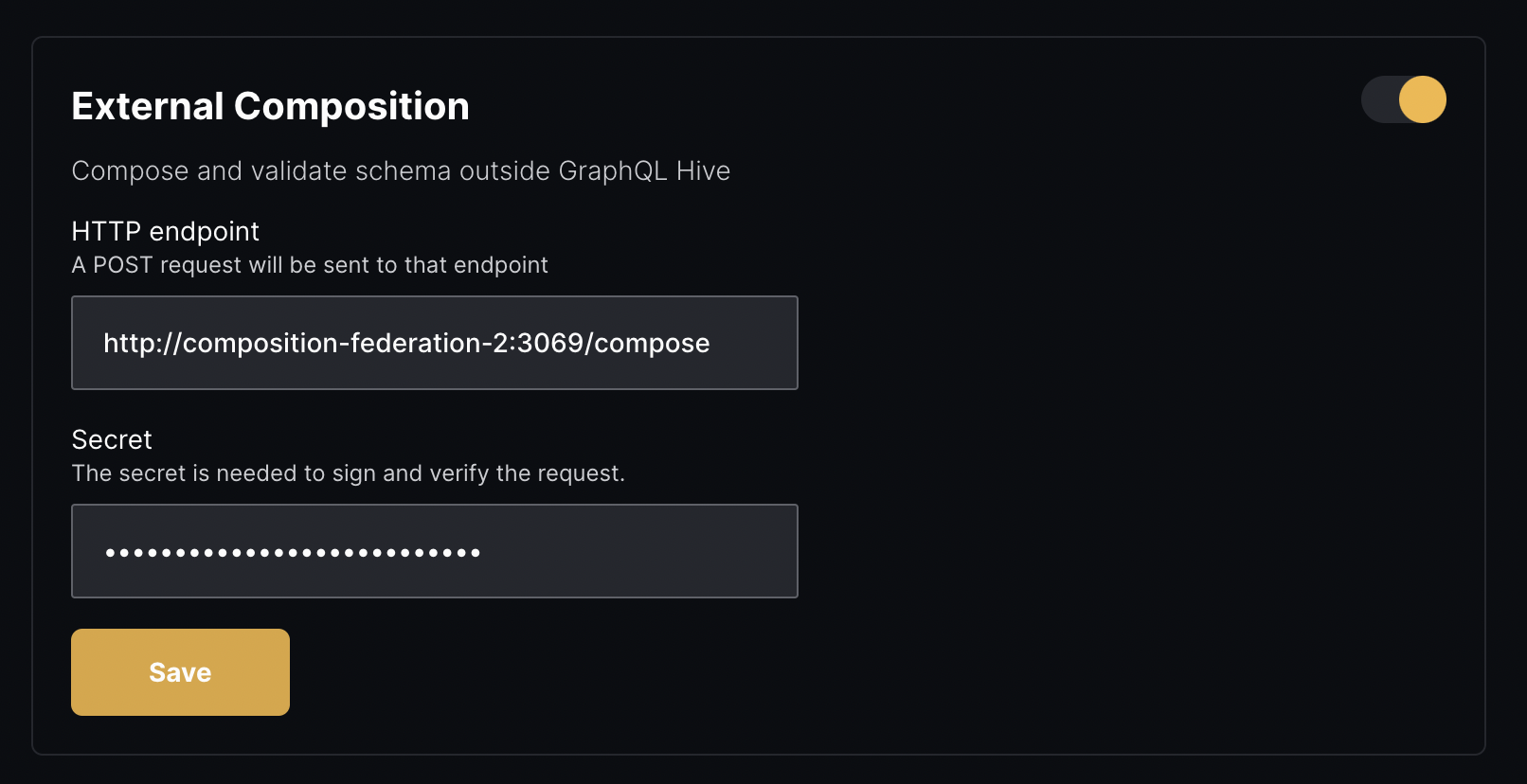The width and height of the screenshot is (1527, 784).
Task: Click the 'GraphQL Hive' text in description
Action: [644, 170]
